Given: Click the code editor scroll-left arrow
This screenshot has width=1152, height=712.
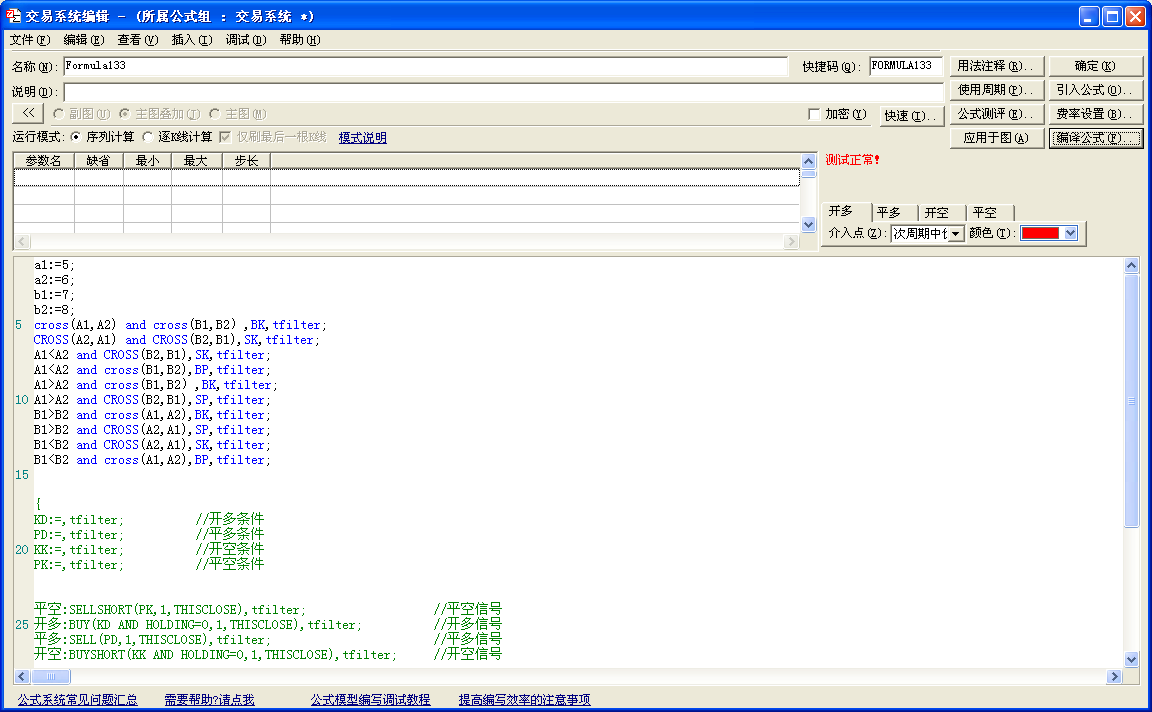Looking at the screenshot, I should click(x=21, y=676).
